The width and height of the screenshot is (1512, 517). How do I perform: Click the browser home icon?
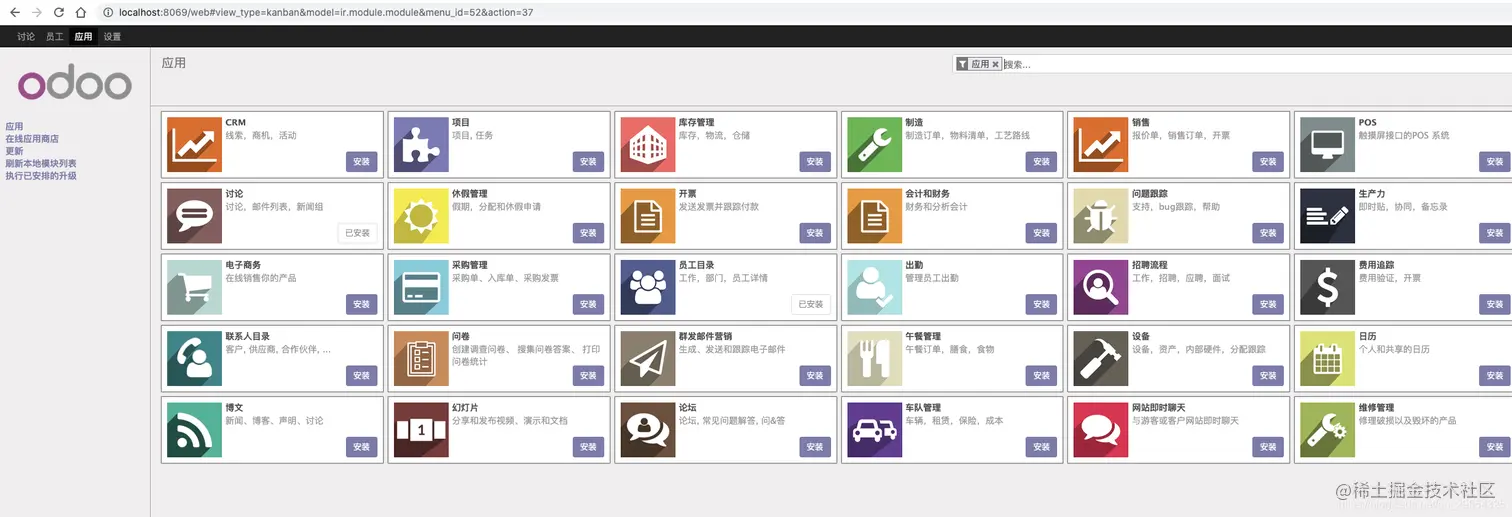(81, 12)
